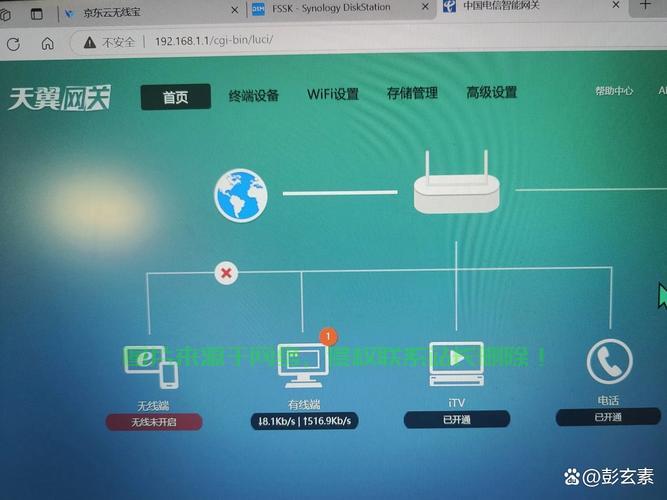Open the WiFi设置 menu item
Image resolution: width=667 pixels, height=500 pixels.
[x=332, y=94]
